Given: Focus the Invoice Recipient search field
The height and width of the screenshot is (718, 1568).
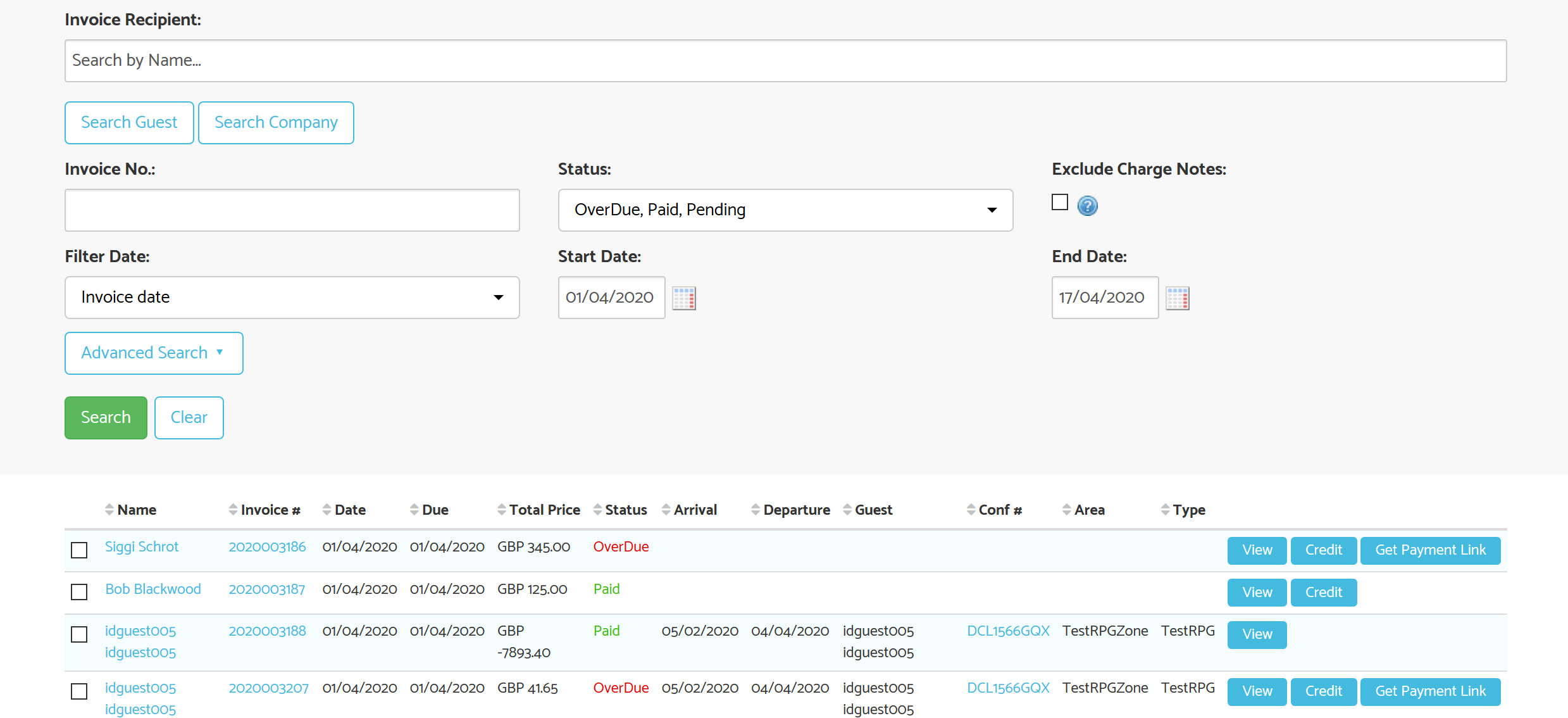Looking at the screenshot, I should pyautogui.click(x=785, y=61).
